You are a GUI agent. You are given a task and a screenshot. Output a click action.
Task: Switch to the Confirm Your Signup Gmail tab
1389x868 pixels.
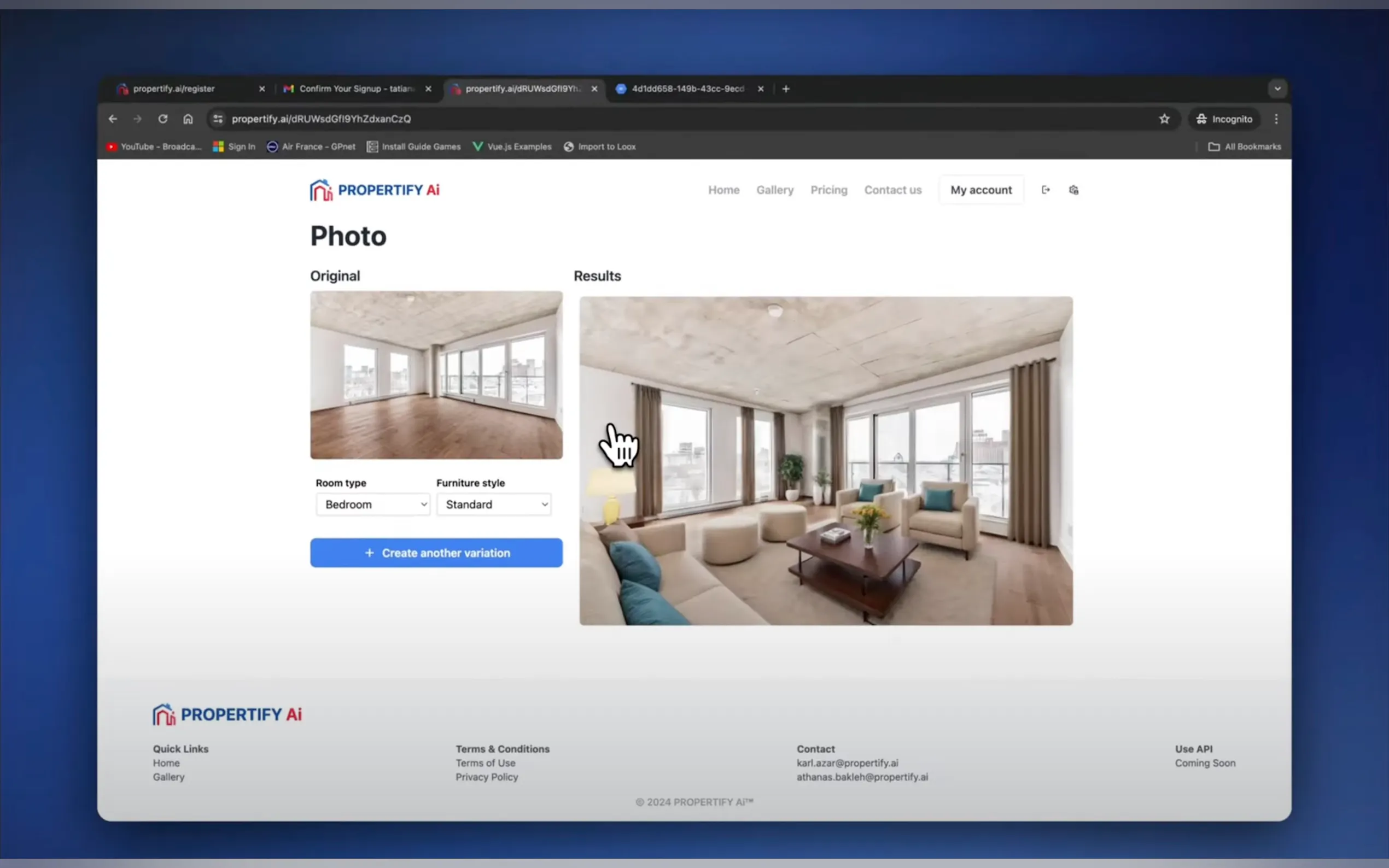pos(356,89)
